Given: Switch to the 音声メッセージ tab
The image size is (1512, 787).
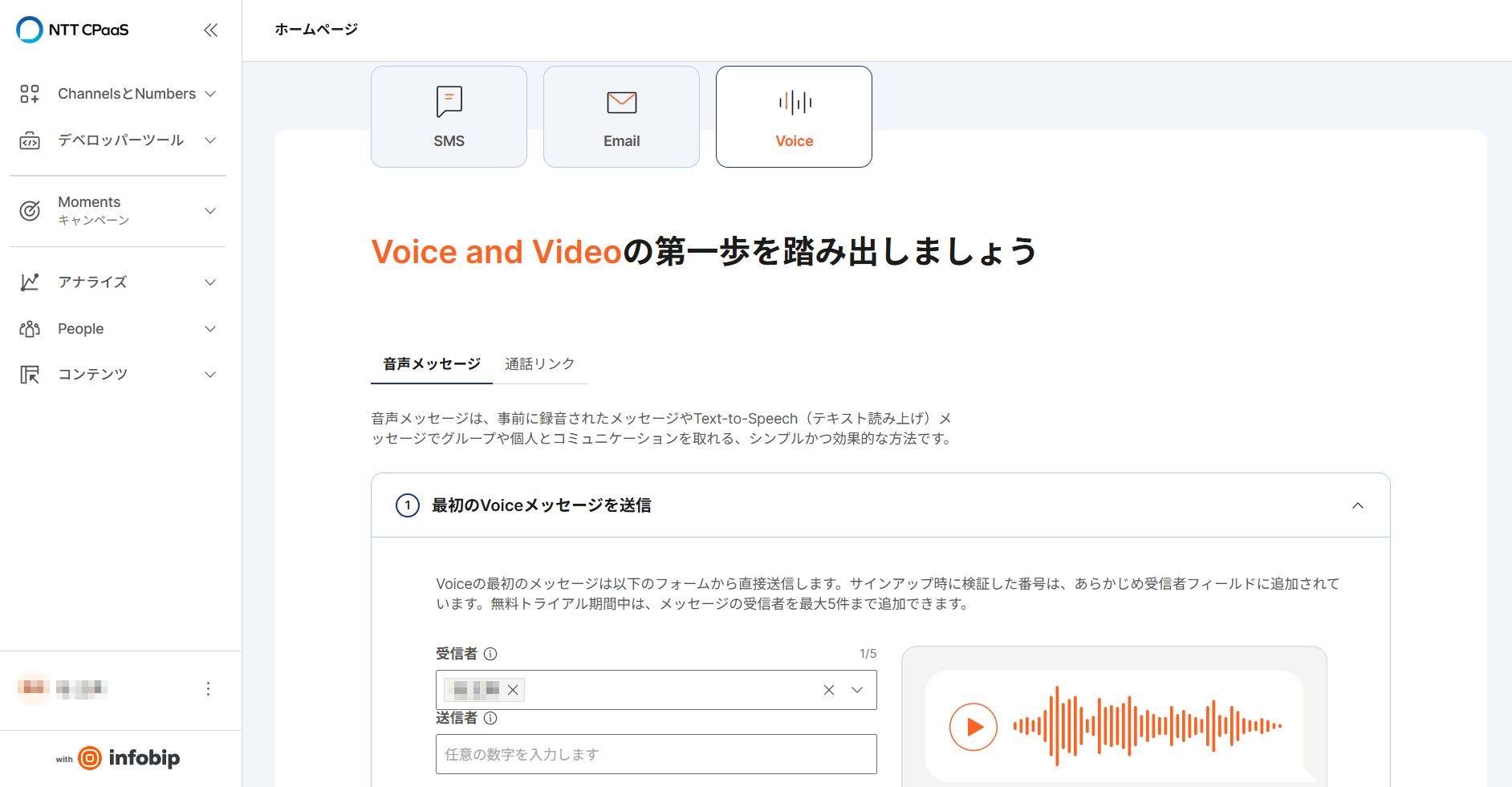Looking at the screenshot, I should click(x=432, y=364).
